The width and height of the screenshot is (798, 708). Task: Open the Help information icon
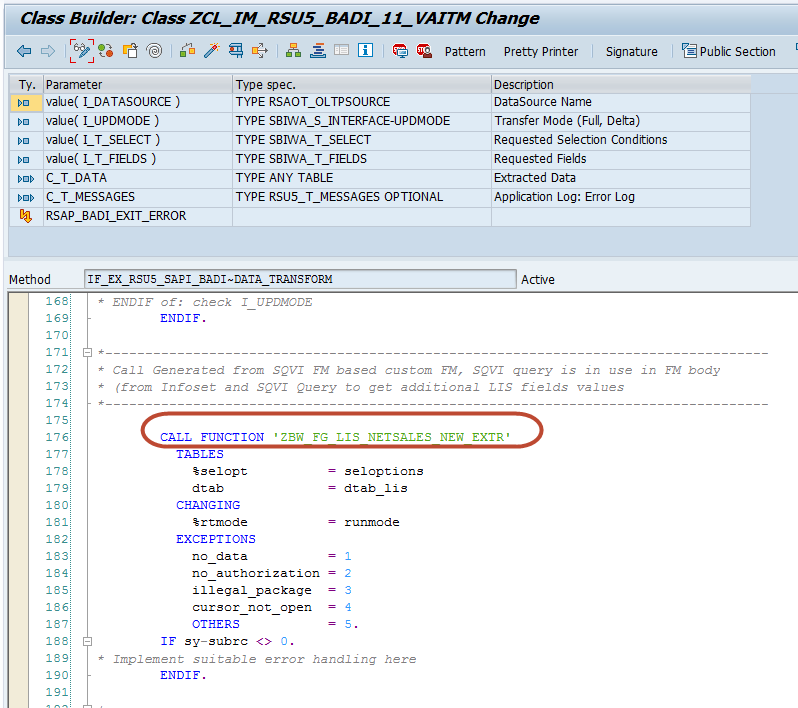365,50
